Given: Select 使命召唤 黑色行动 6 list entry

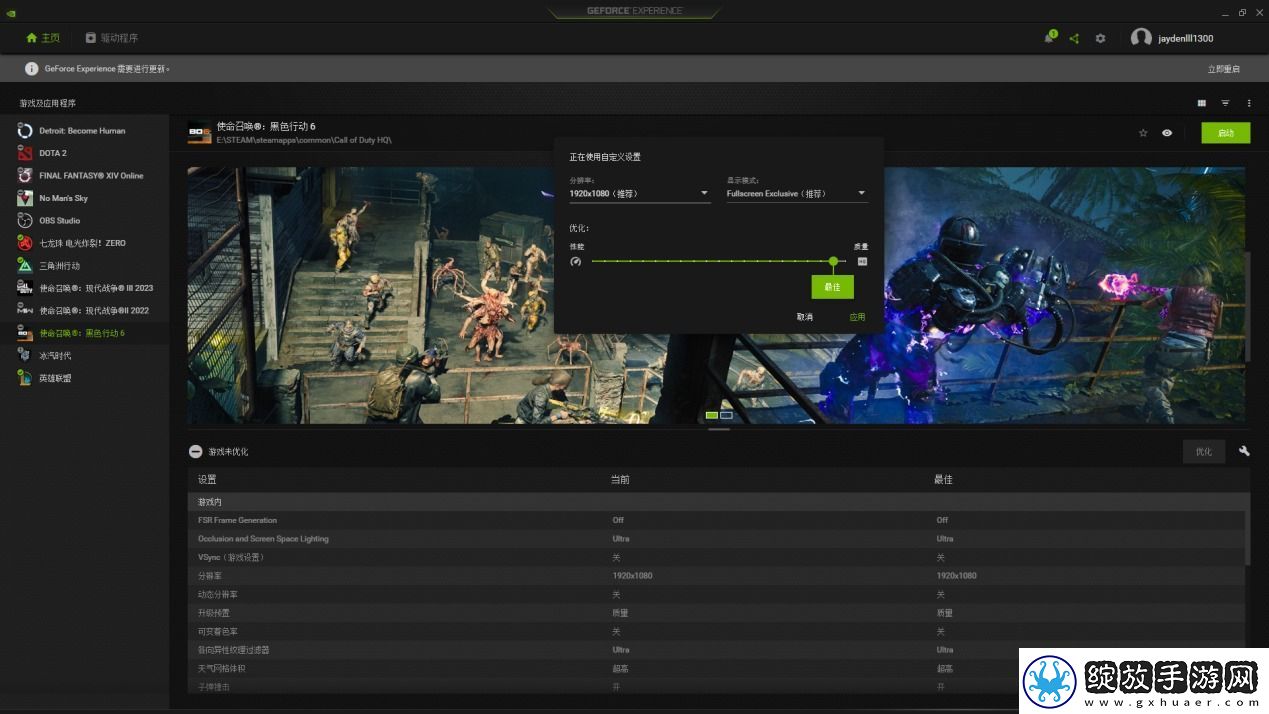Looking at the screenshot, I should 85,333.
